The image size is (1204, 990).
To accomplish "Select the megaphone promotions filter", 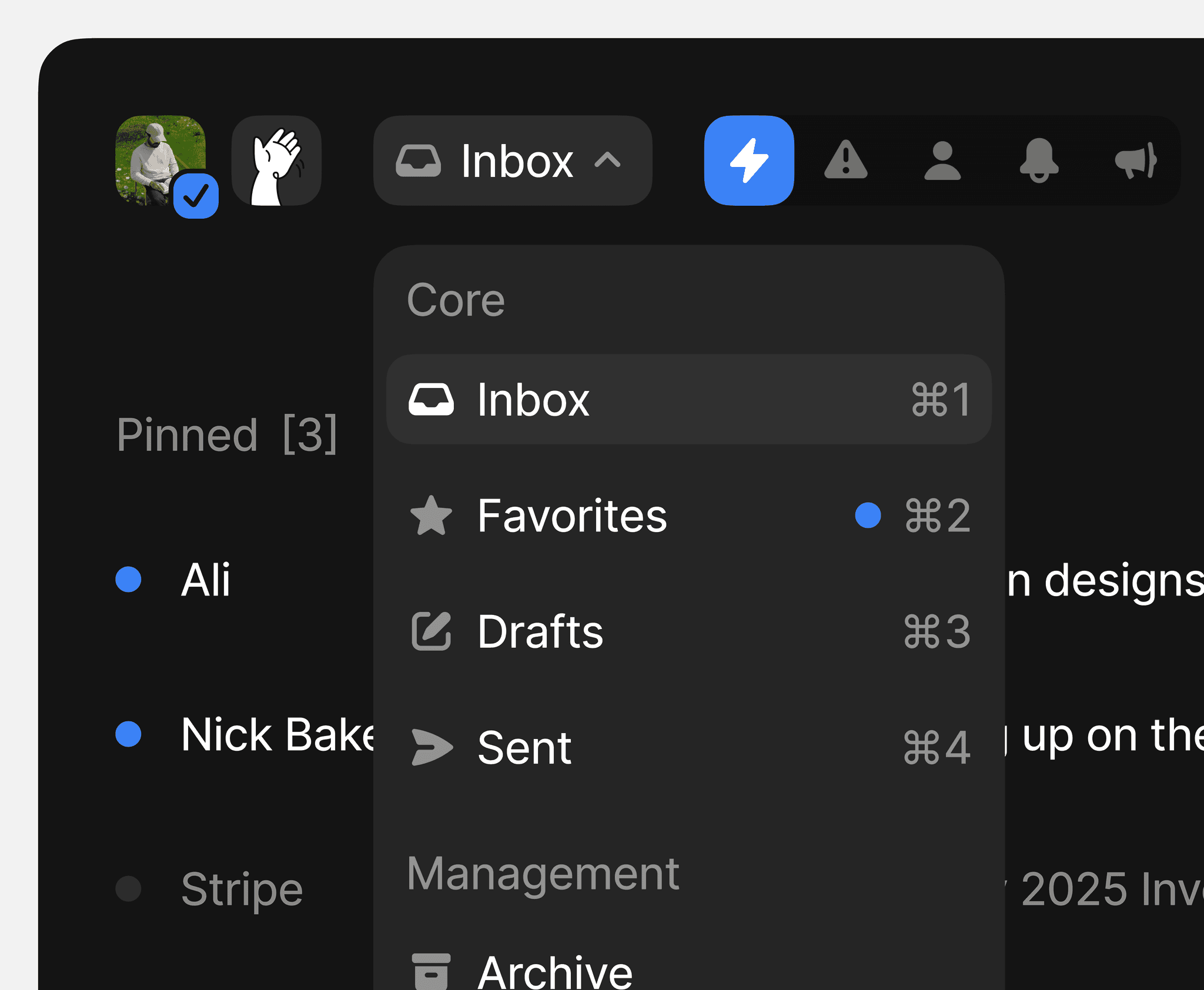I will pyautogui.click(x=1136, y=160).
